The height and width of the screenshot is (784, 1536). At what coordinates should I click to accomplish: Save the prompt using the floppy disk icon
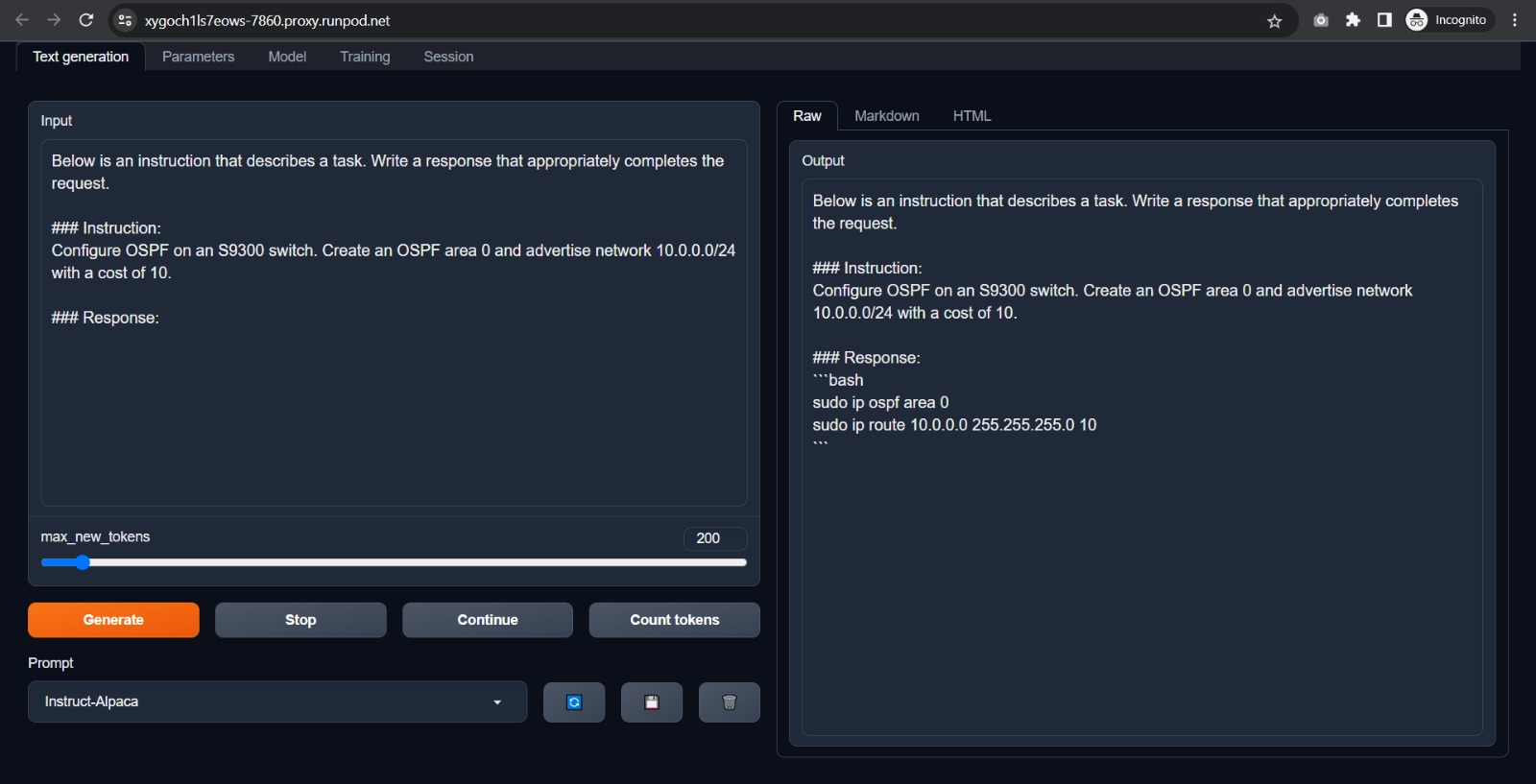point(652,702)
